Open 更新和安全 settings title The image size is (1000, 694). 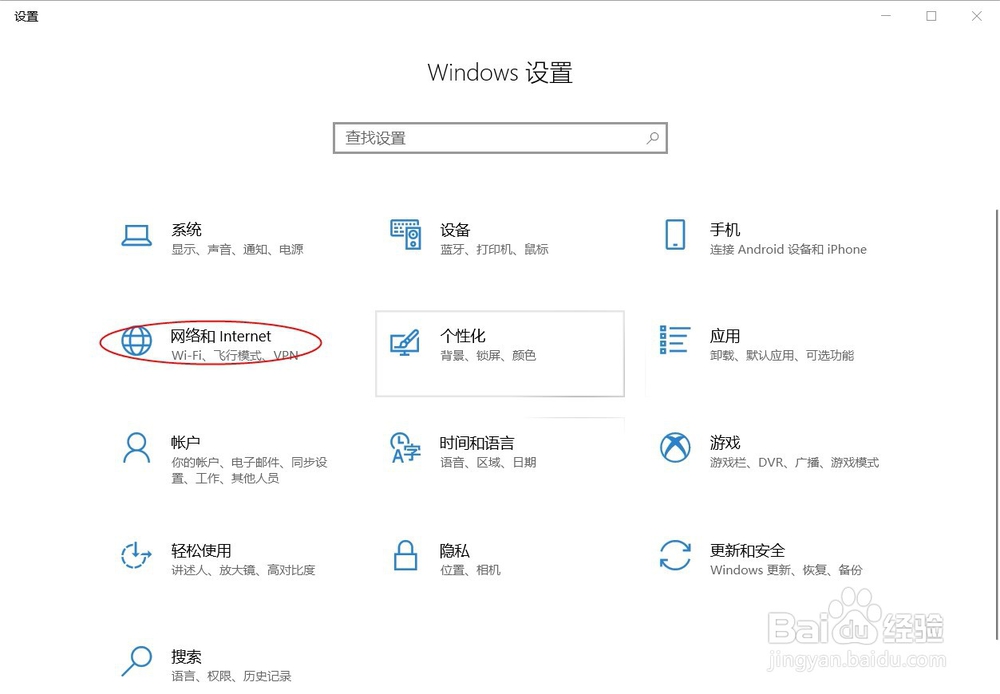[747, 550]
